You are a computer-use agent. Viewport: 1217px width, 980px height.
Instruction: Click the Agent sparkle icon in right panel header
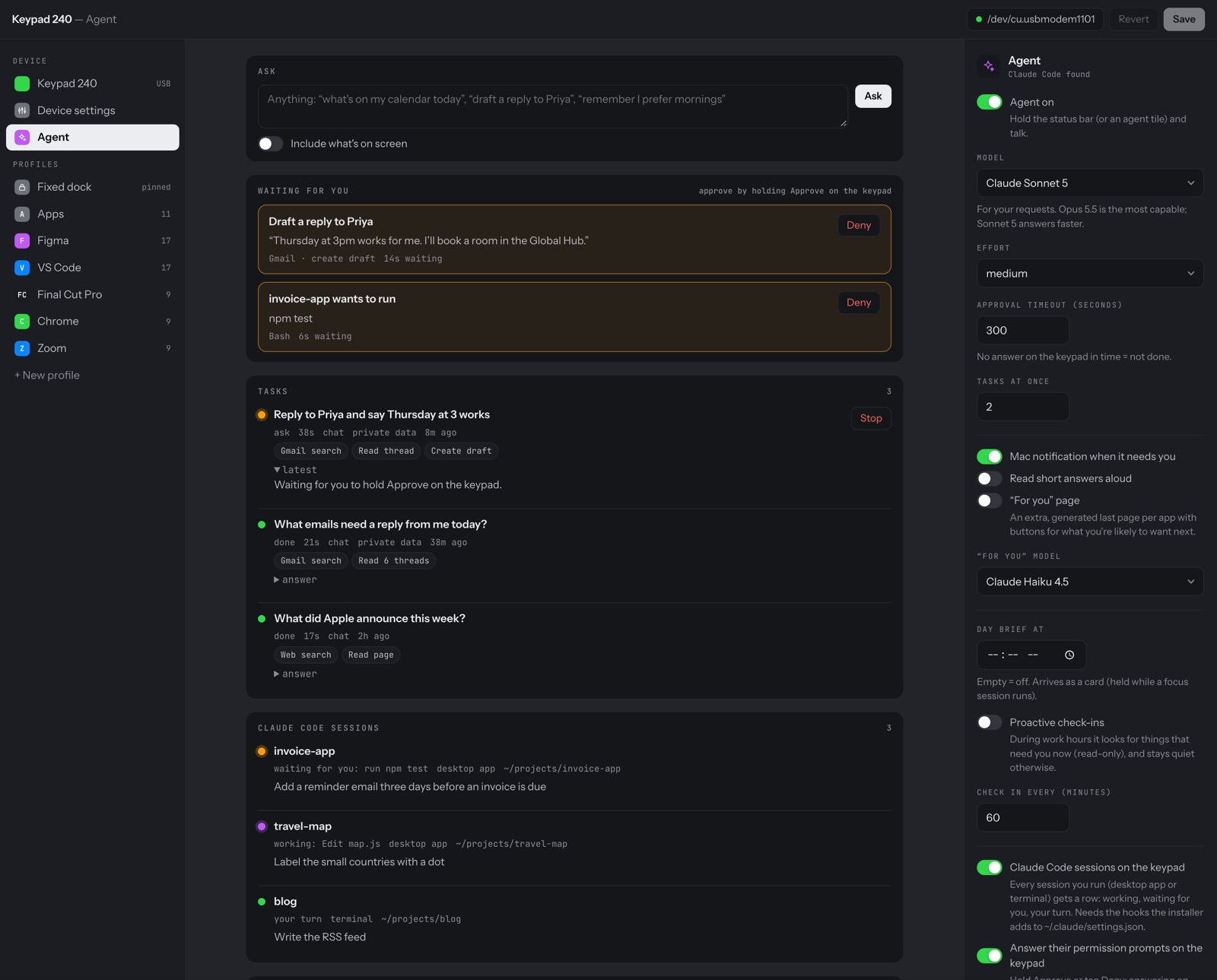coord(989,66)
